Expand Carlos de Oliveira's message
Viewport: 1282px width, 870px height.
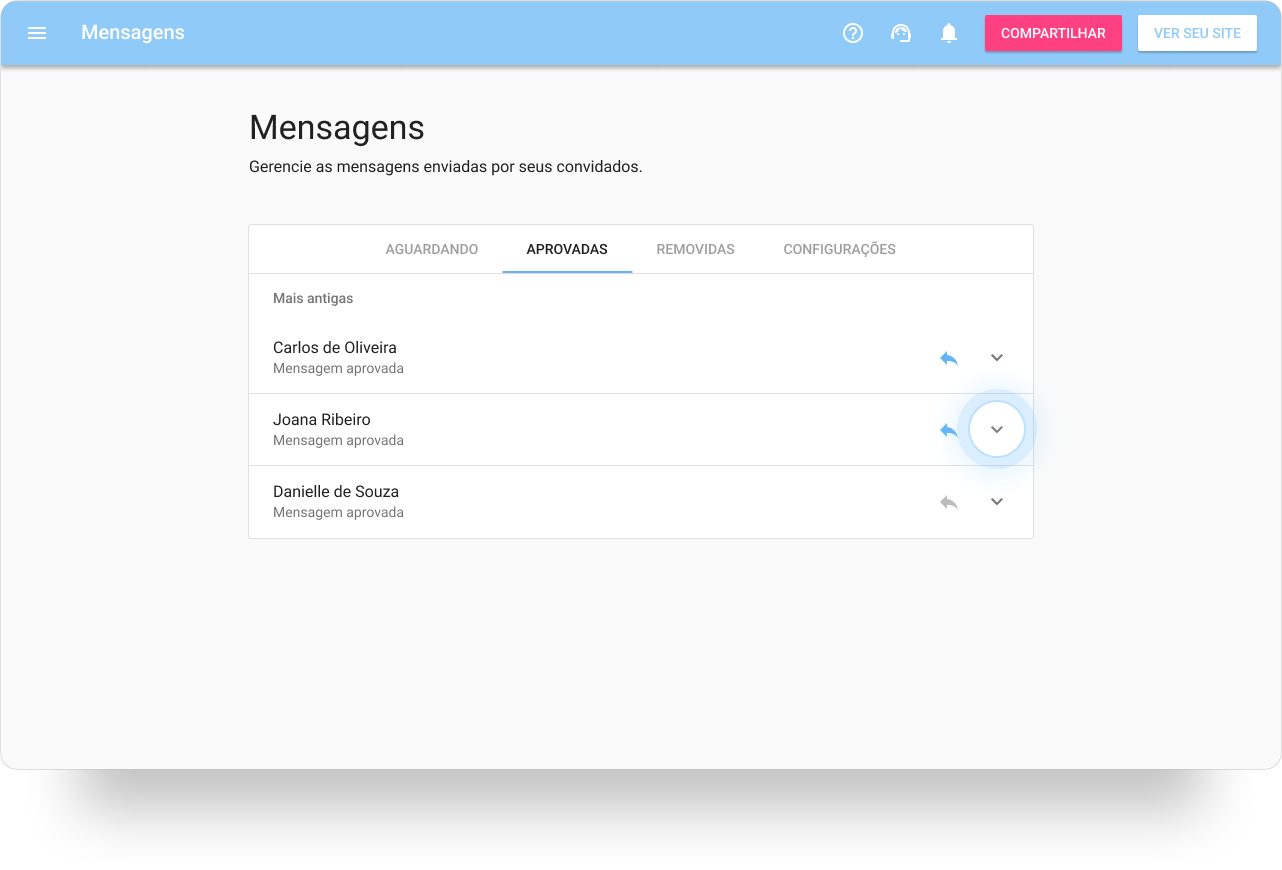coord(997,358)
